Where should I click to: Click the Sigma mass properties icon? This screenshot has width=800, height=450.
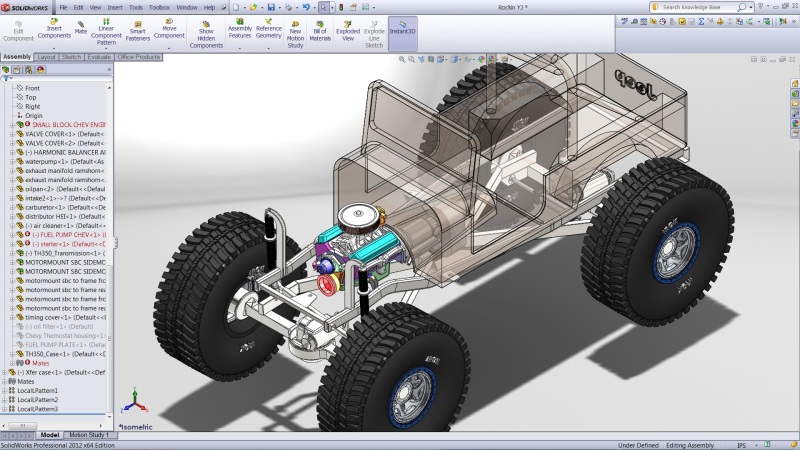pos(701,21)
